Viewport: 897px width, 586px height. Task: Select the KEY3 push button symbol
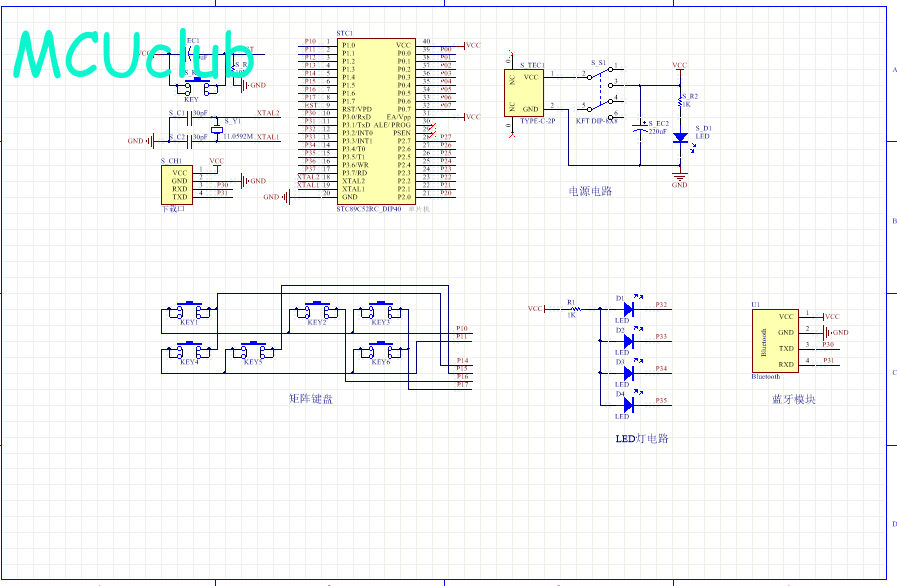(x=381, y=311)
